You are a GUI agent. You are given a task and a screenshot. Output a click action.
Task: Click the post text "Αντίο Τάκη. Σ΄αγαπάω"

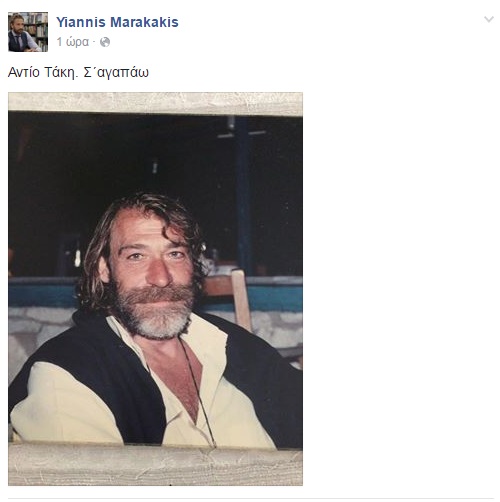(78, 72)
